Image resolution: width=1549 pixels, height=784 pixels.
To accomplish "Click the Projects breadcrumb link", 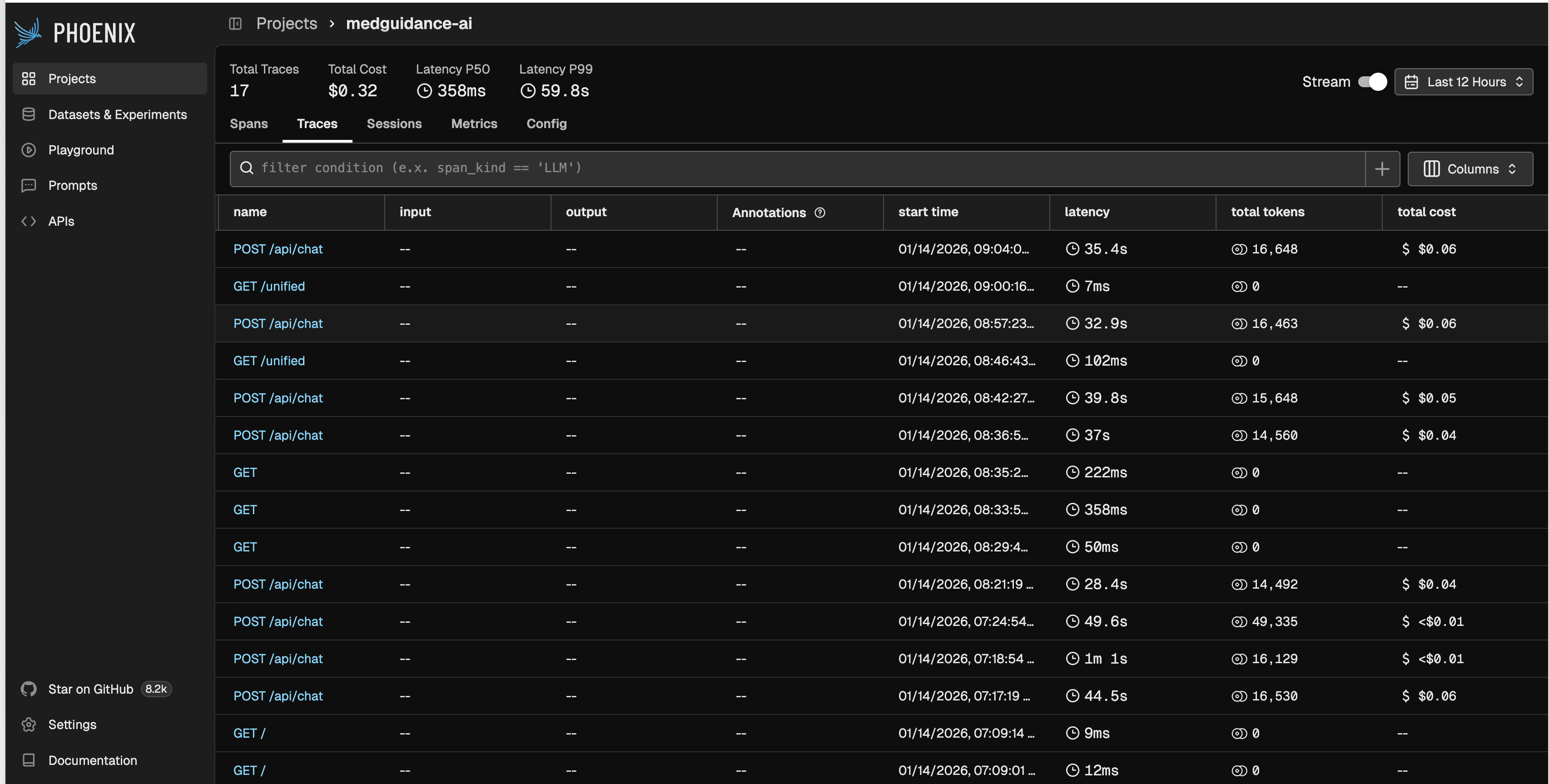I will pyautogui.click(x=286, y=24).
